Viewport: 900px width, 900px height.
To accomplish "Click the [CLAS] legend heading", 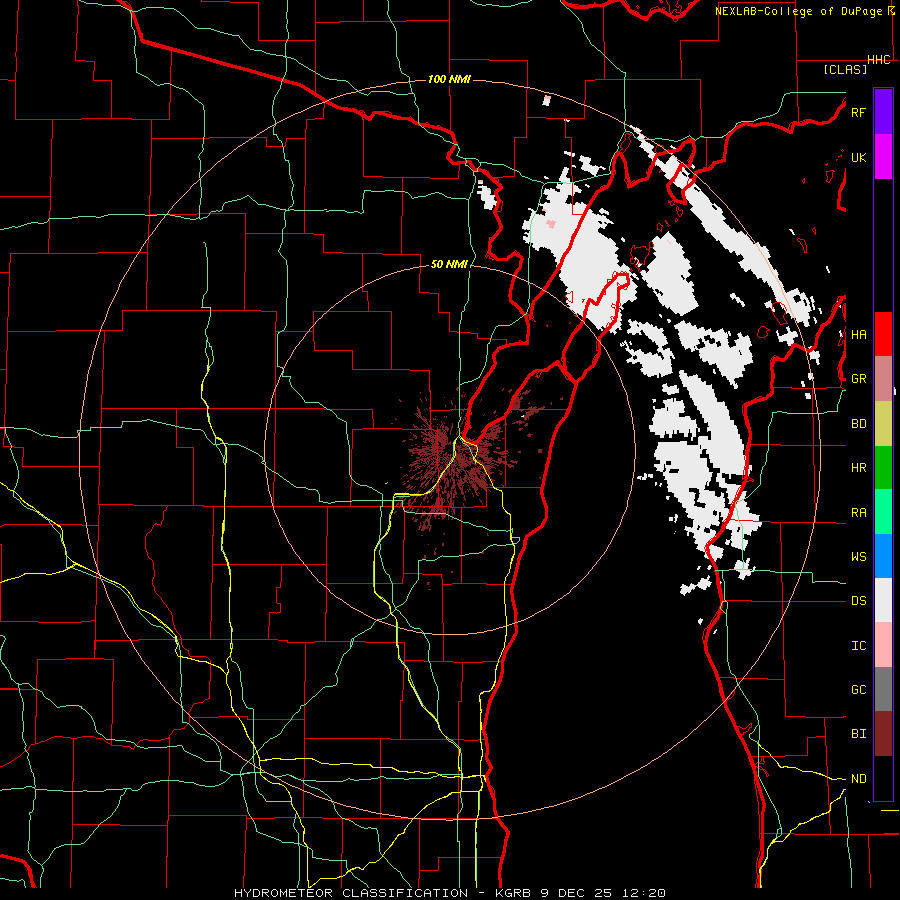I will point(845,69).
